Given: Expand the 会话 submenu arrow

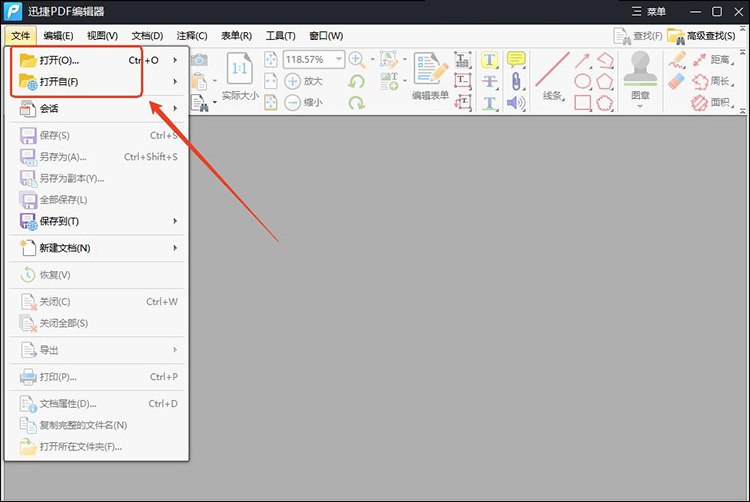Looking at the screenshot, I should coord(175,109).
